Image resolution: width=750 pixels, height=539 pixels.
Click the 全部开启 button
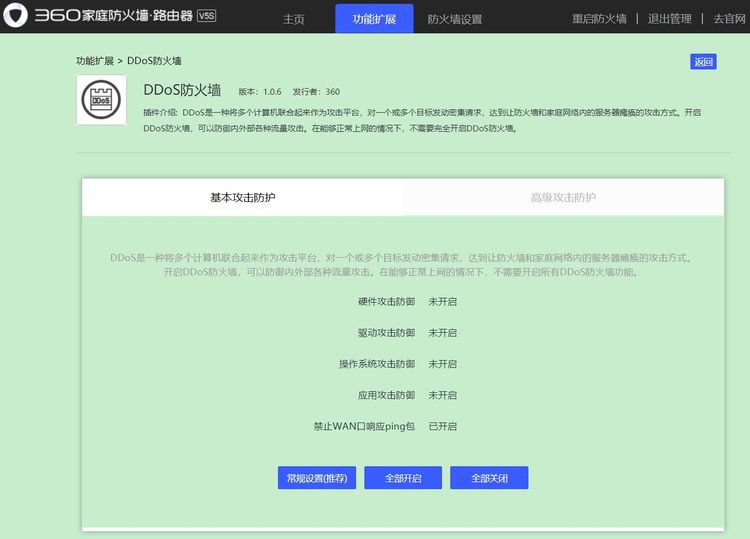point(403,478)
